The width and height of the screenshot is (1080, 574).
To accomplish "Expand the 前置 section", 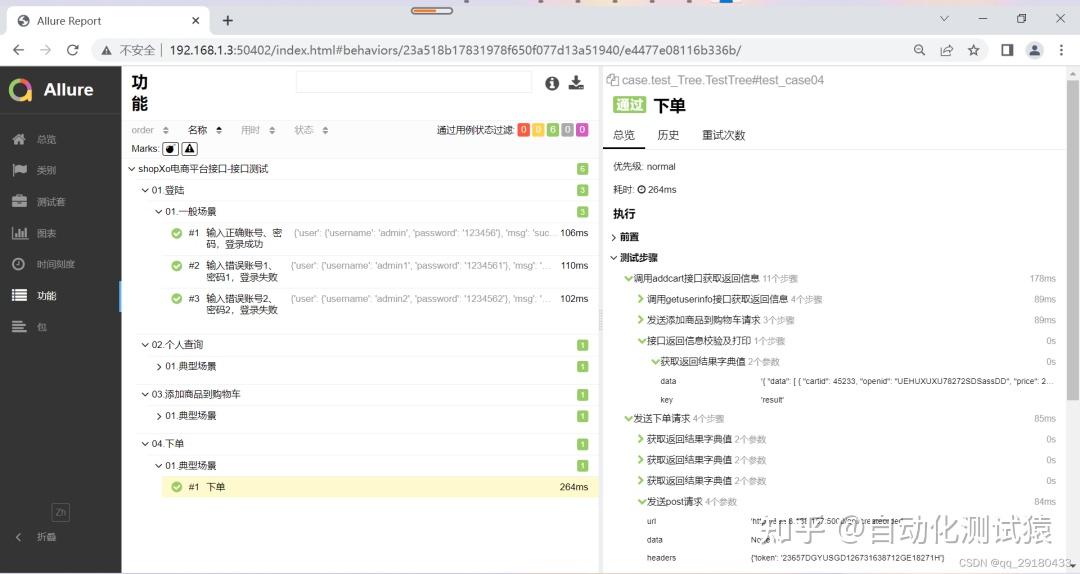I will 625,237.
